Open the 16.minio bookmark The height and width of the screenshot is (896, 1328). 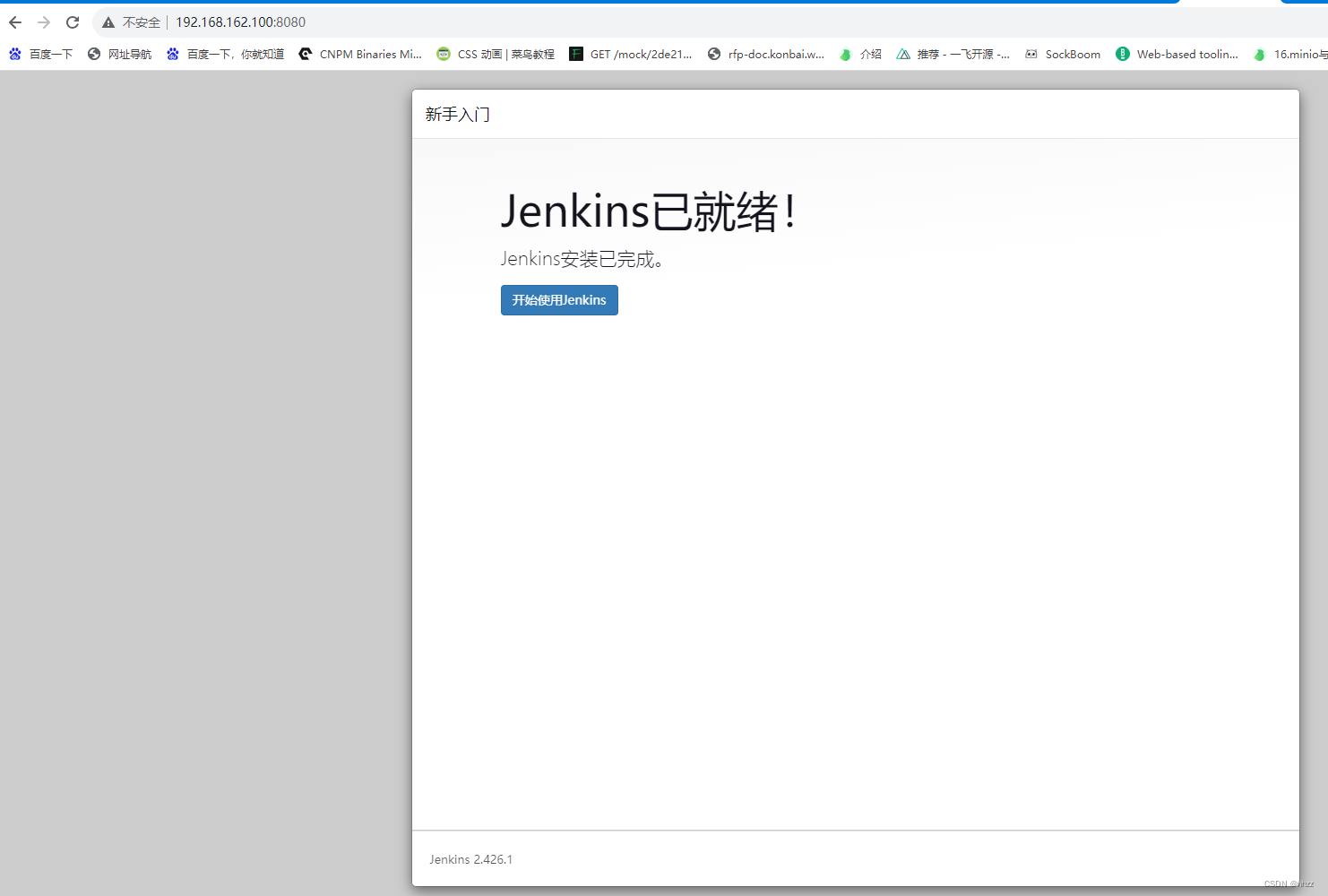[1290, 55]
